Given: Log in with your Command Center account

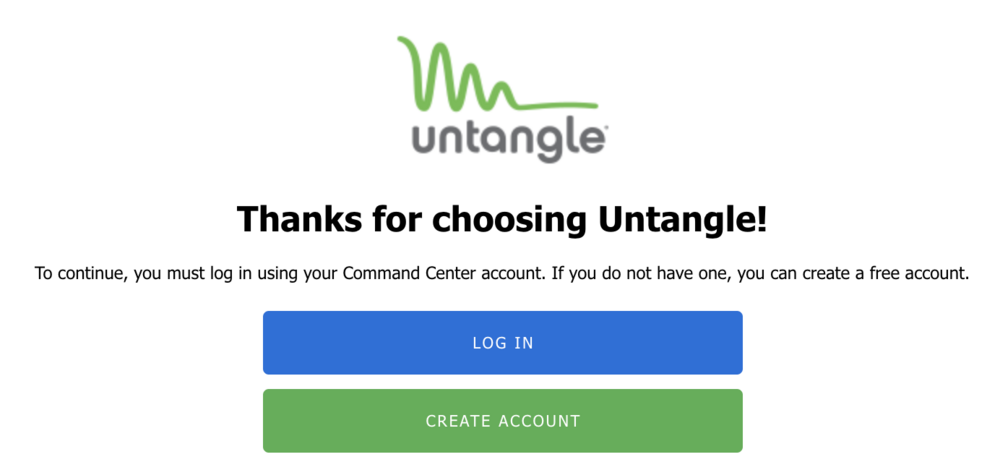Looking at the screenshot, I should (502, 343).
